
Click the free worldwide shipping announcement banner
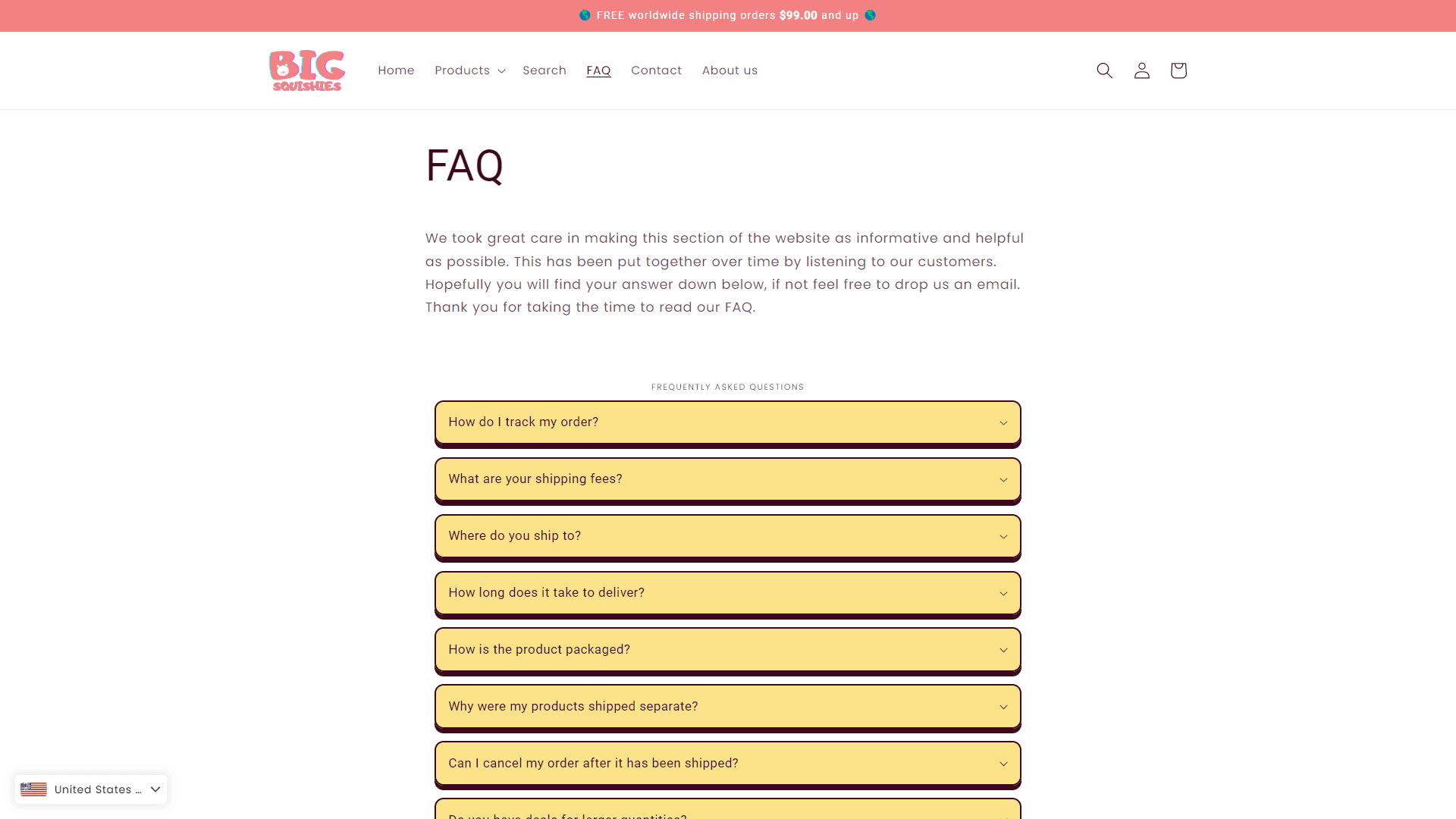tap(728, 15)
